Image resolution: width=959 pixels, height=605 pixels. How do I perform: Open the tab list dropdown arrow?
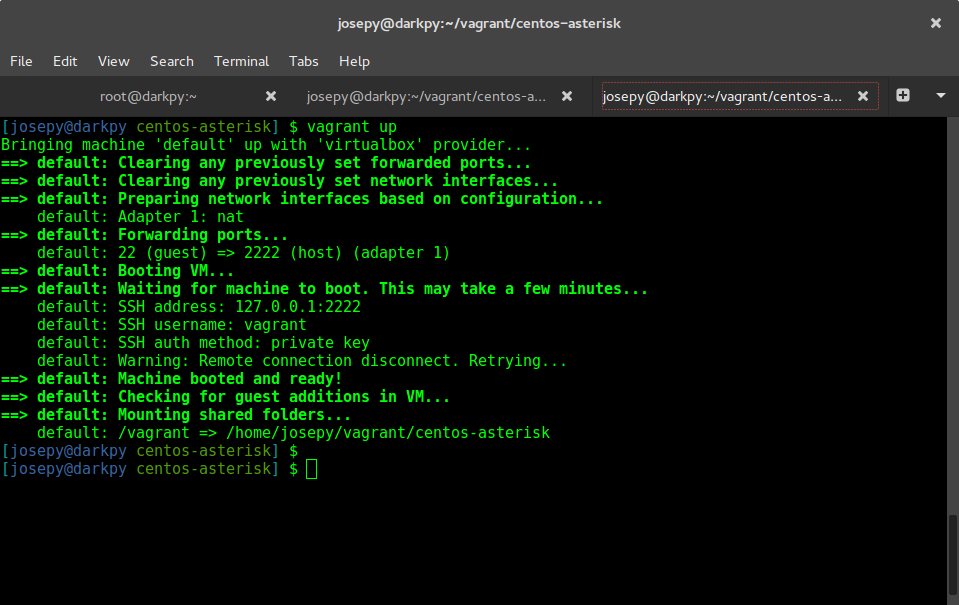click(940, 96)
